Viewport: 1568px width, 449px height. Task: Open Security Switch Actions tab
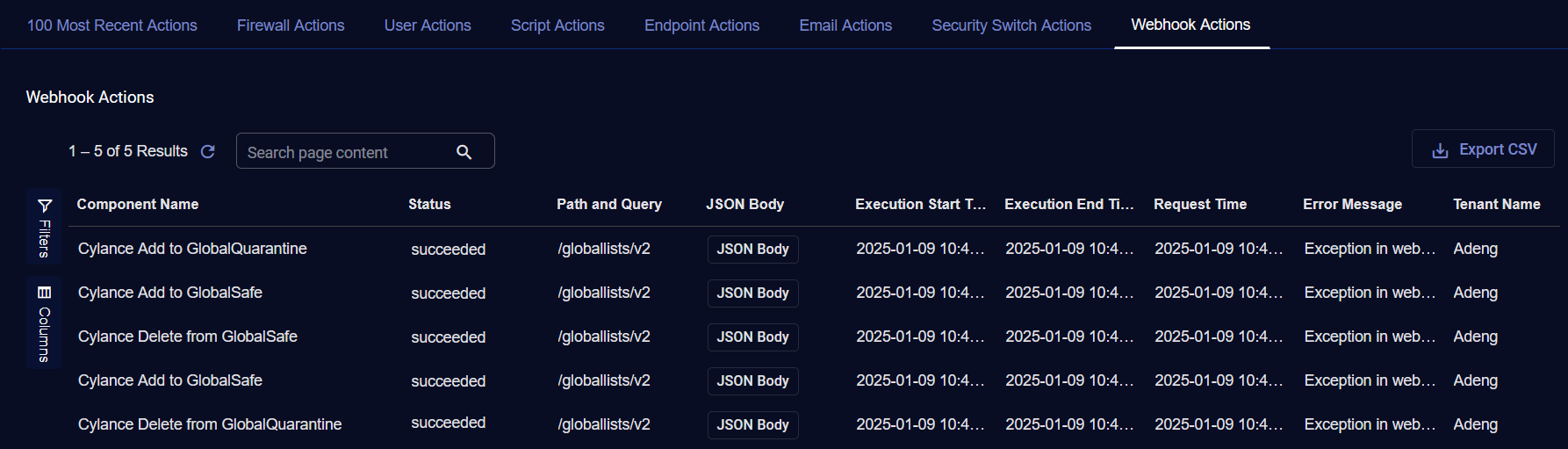(x=1011, y=25)
